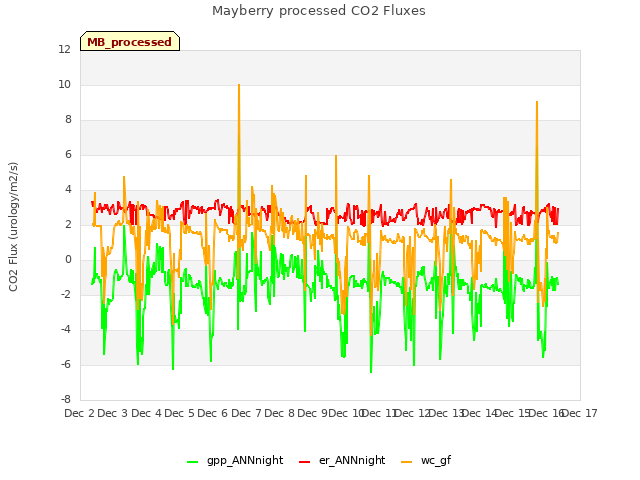The height and width of the screenshot is (480, 640).
Task: Click the x-axis label Dec 8
Action: click(x=280, y=413)
